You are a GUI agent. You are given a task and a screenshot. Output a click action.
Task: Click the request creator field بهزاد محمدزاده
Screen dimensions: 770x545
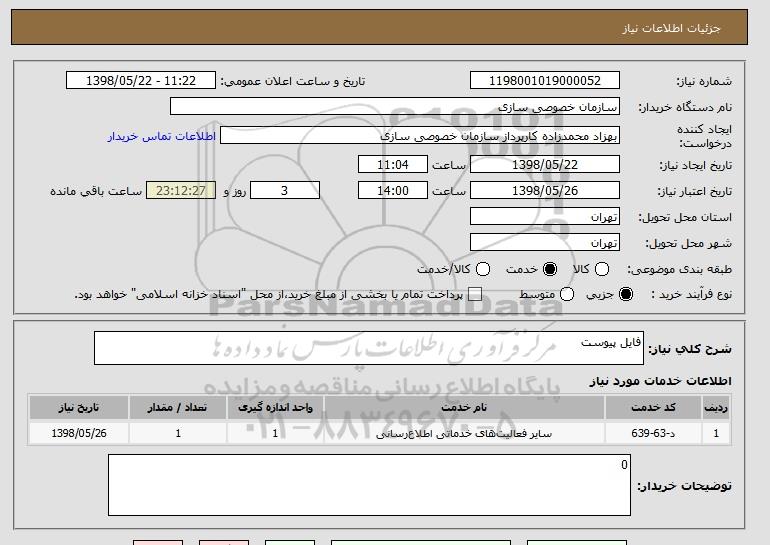coord(420,136)
